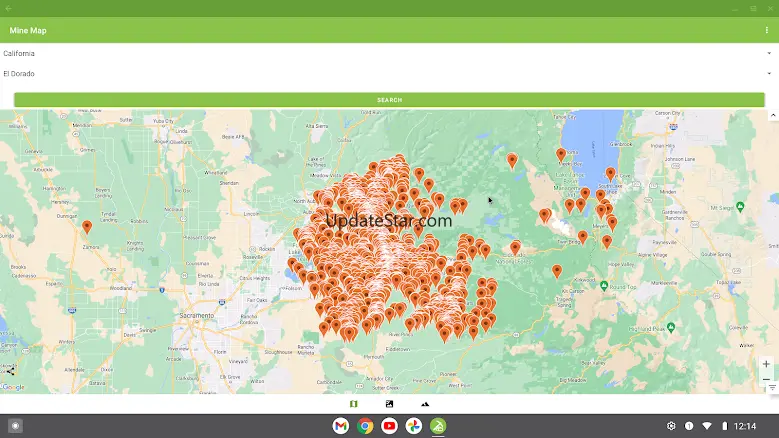Click the Mine Map app shelf icon
The width and height of the screenshot is (779, 438).
coord(438,426)
